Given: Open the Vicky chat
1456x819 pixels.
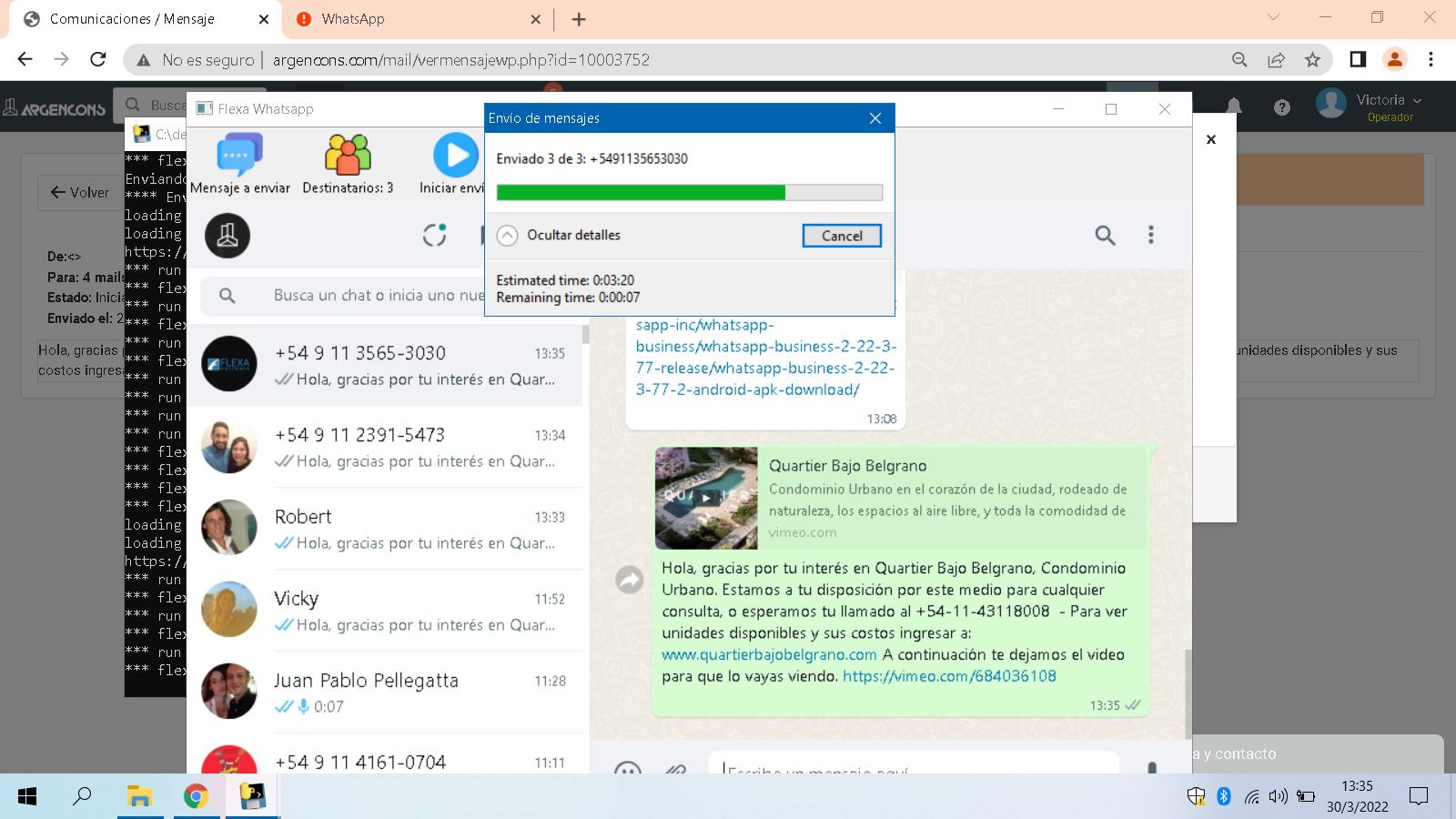Looking at the screenshot, I should pyautogui.click(x=384, y=611).
